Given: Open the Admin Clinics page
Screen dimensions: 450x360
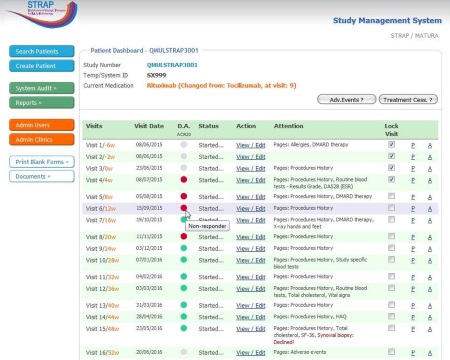Looking at the screenshot, I should (42, 139).
